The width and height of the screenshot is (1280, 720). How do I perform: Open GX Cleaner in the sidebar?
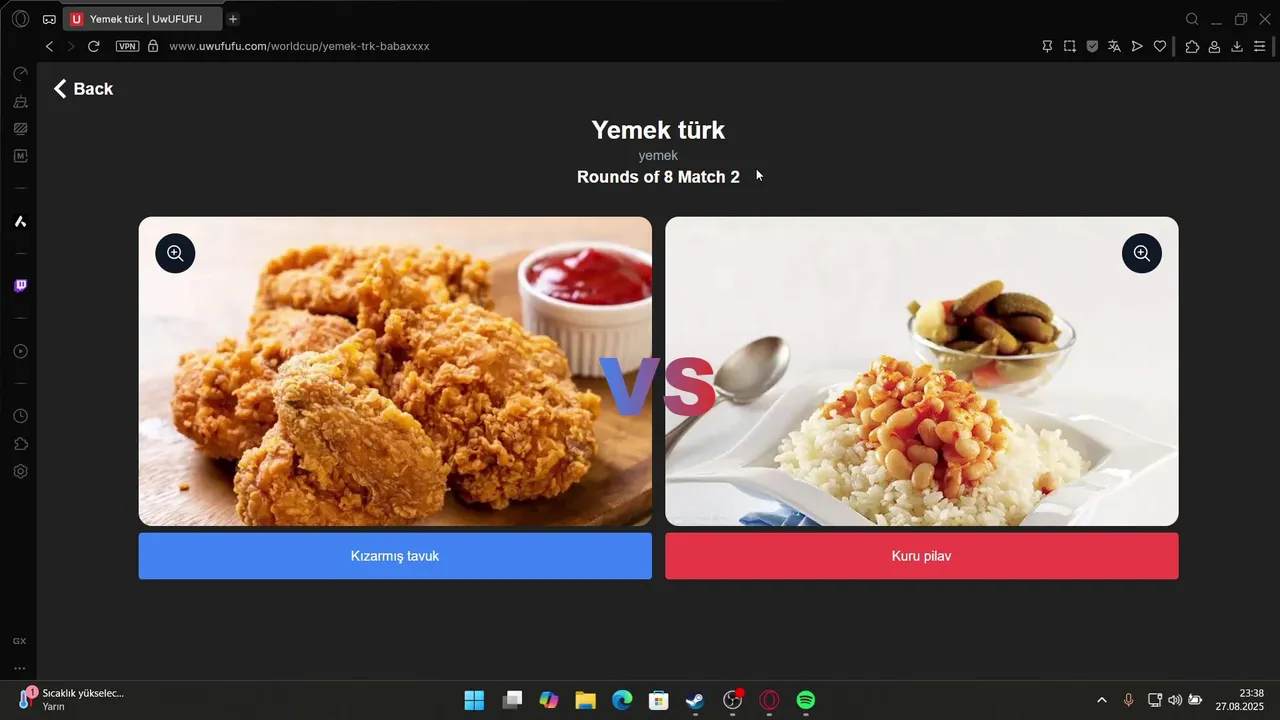pos(20,101)
